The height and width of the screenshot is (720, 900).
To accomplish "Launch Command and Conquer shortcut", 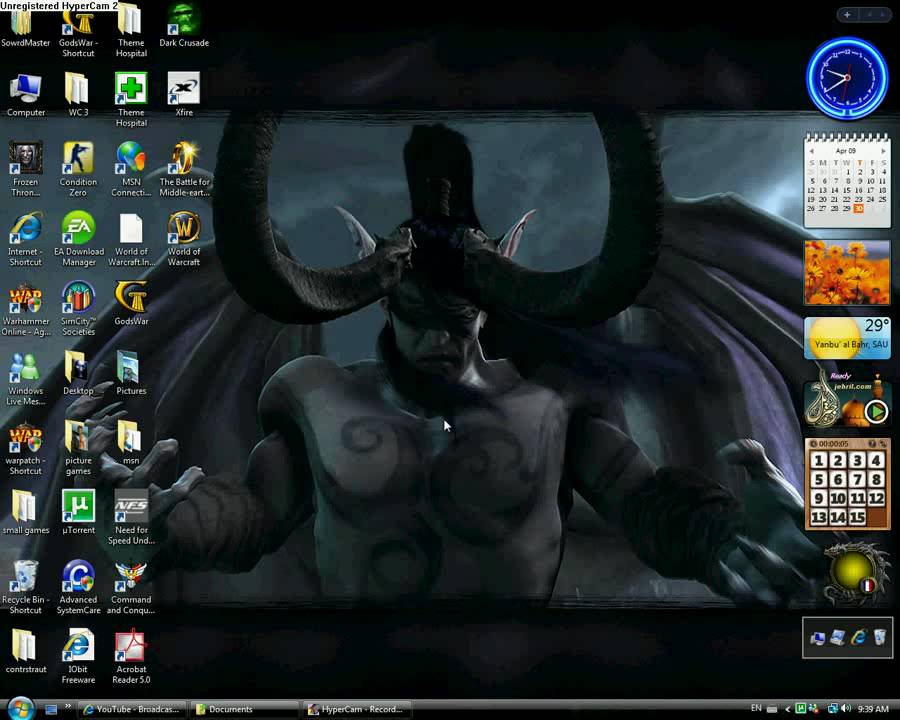I will click(x=131, y=587).
